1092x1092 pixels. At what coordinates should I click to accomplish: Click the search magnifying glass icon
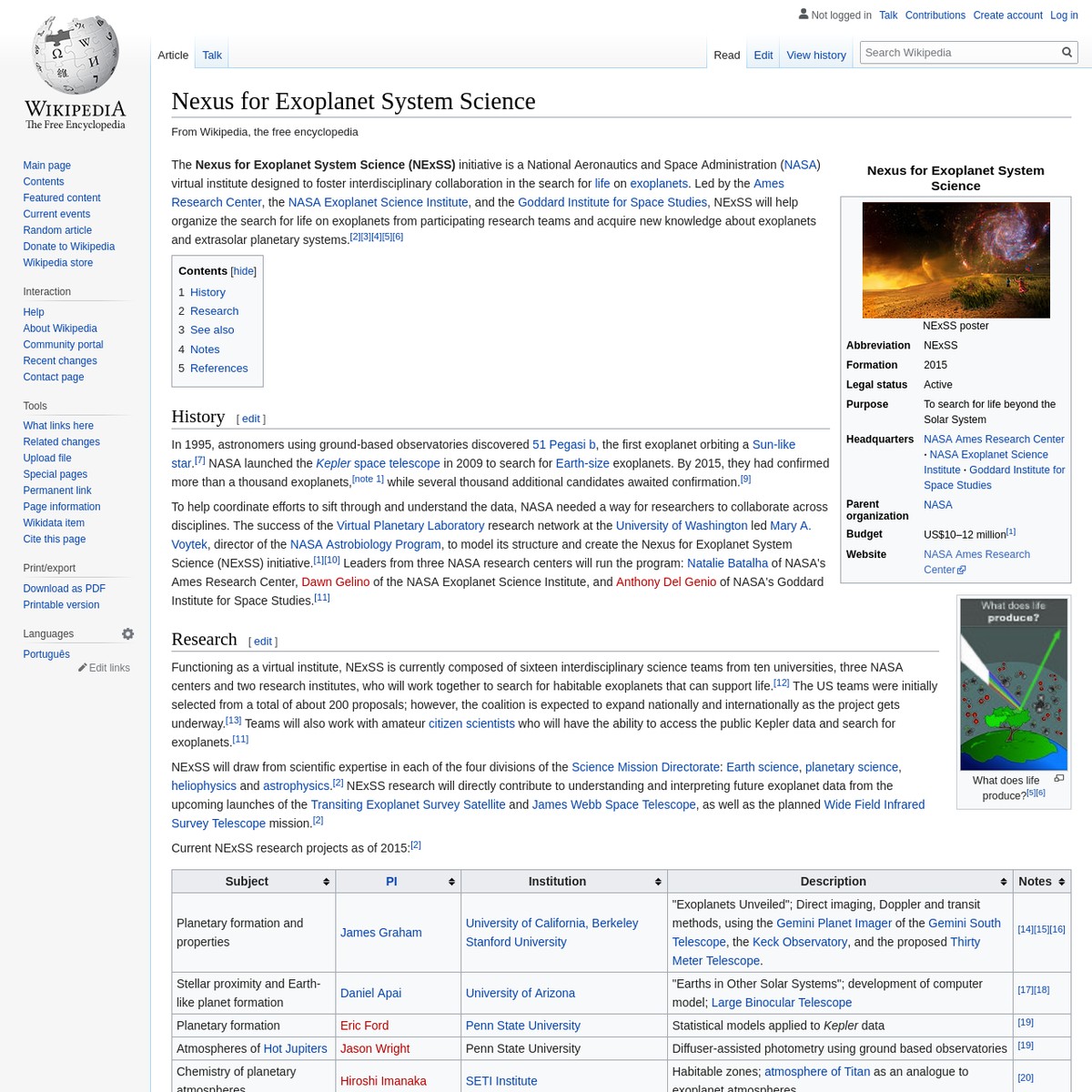tap(1067, 52)
